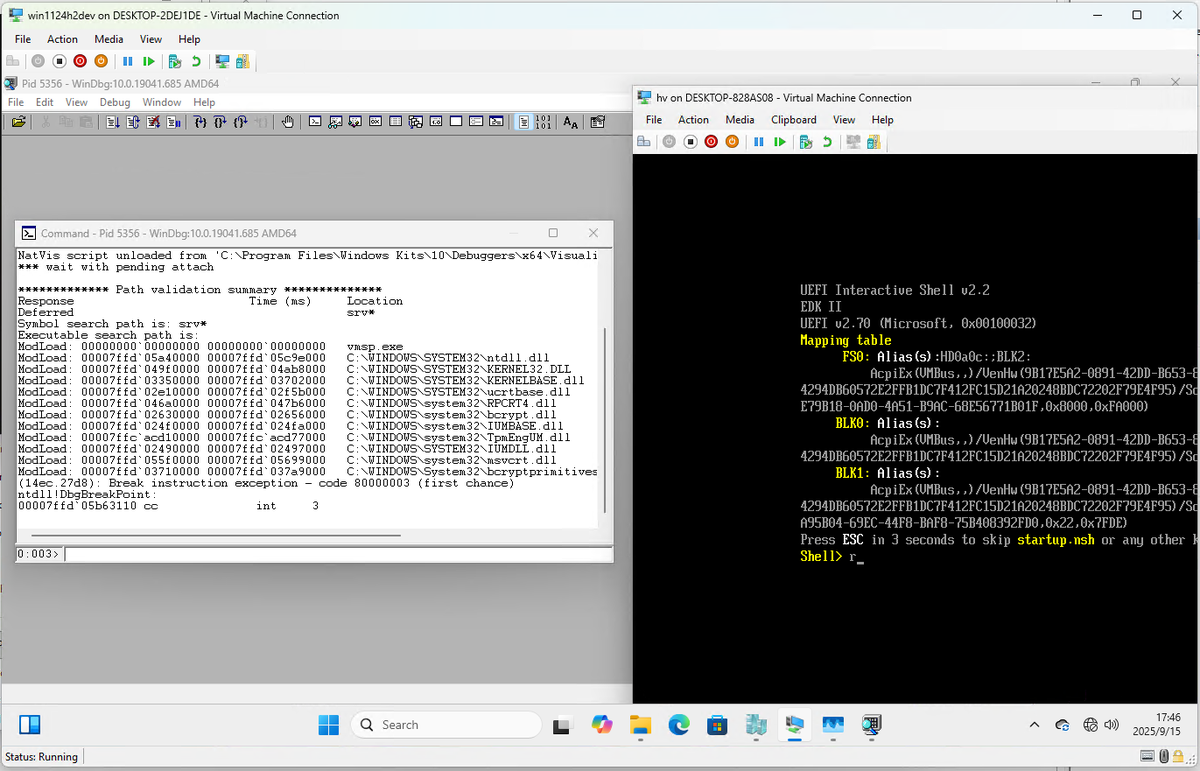Open the Memory window via the toolbar icon

(395, 122)
